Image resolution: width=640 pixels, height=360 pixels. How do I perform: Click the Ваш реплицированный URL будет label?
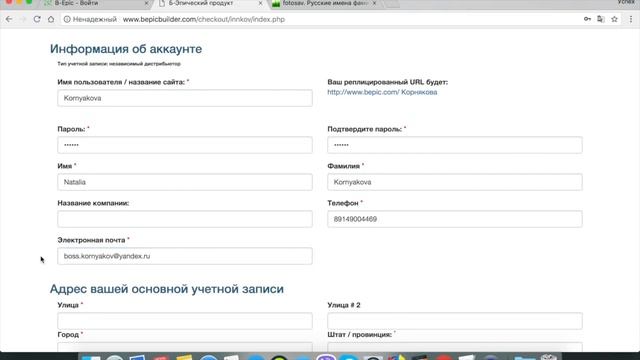coord(387,82)
